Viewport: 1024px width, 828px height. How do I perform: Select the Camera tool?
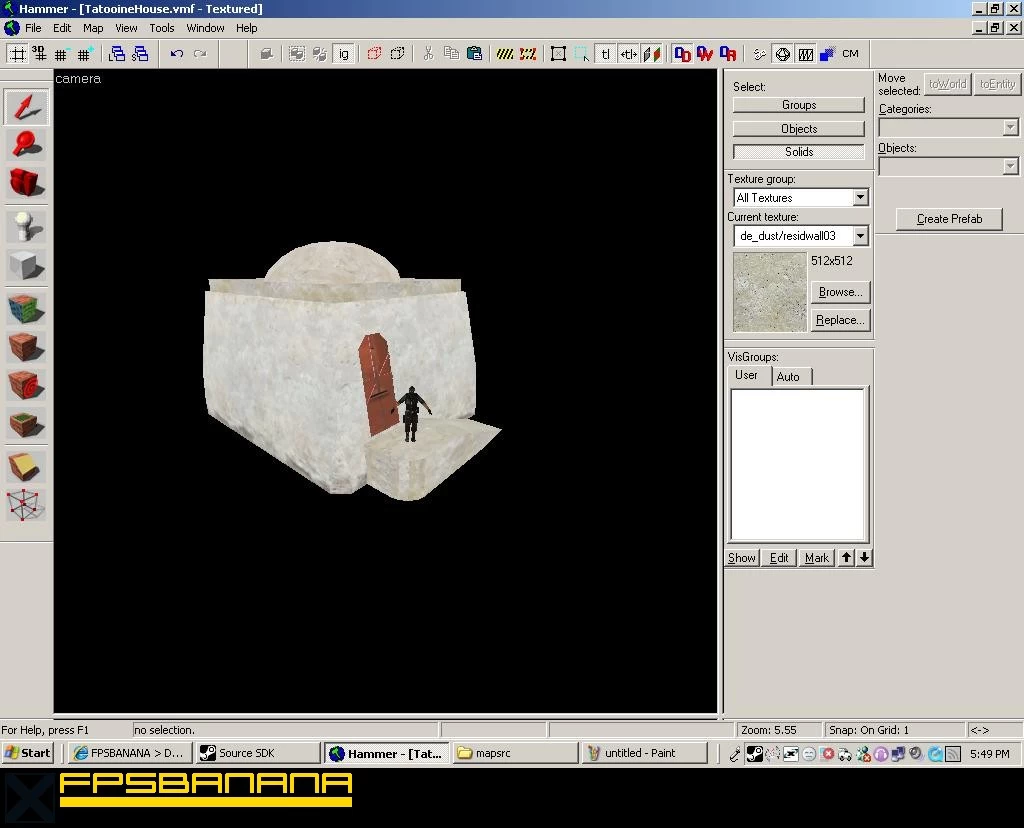[x=26, y=182]
